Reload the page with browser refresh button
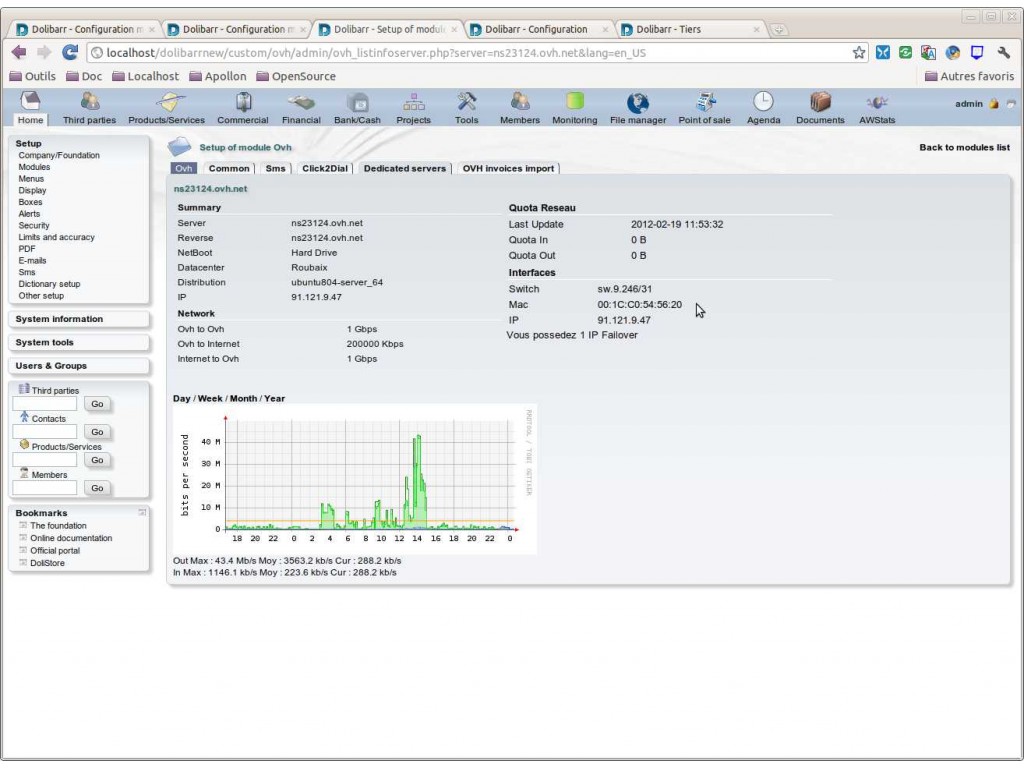This screenshot has height=768, width=1024. click(x=70, y=53)
